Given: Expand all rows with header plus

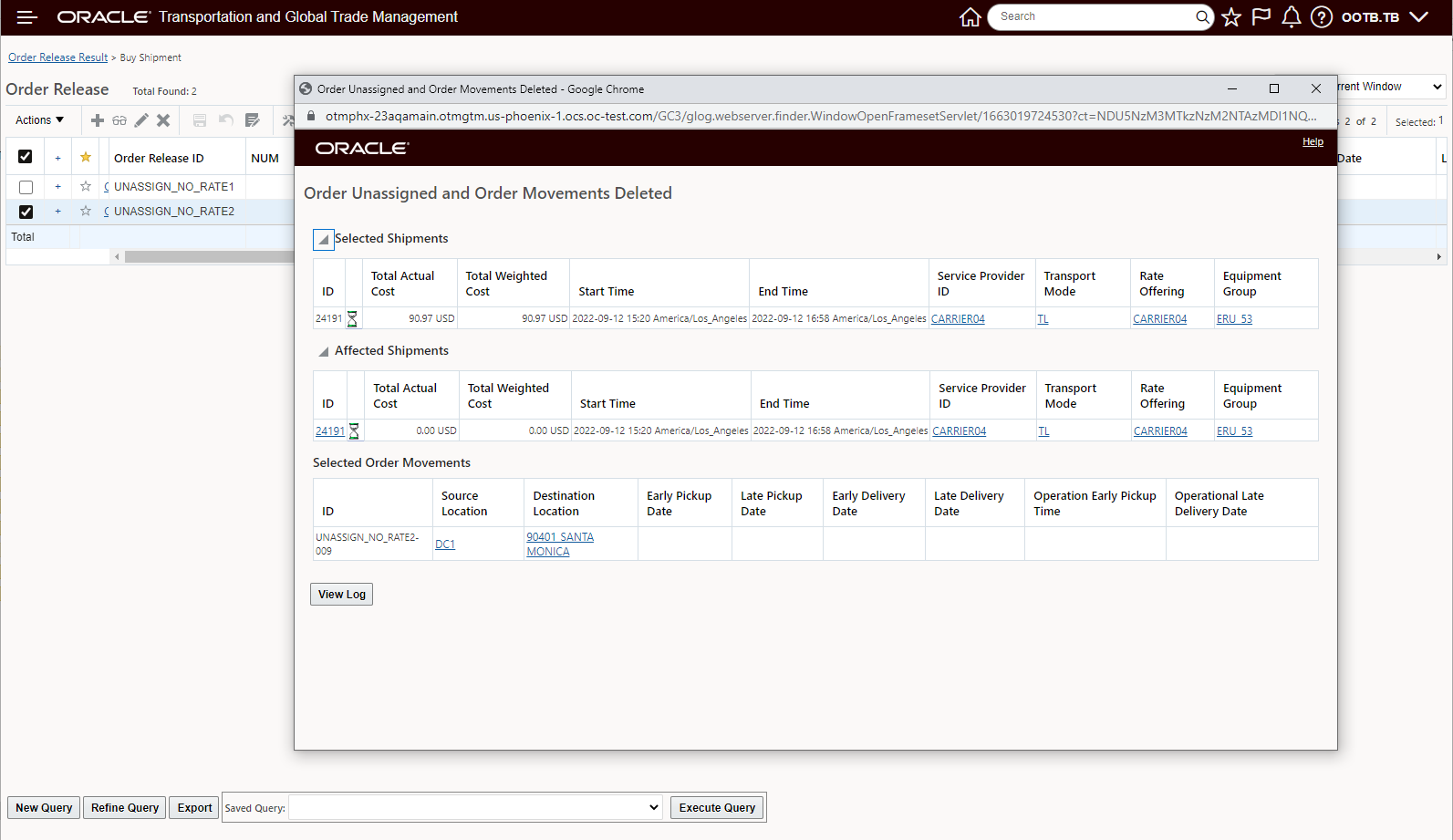Looking at the screenshot, I should pyautogui.click(x=57, y=158).
